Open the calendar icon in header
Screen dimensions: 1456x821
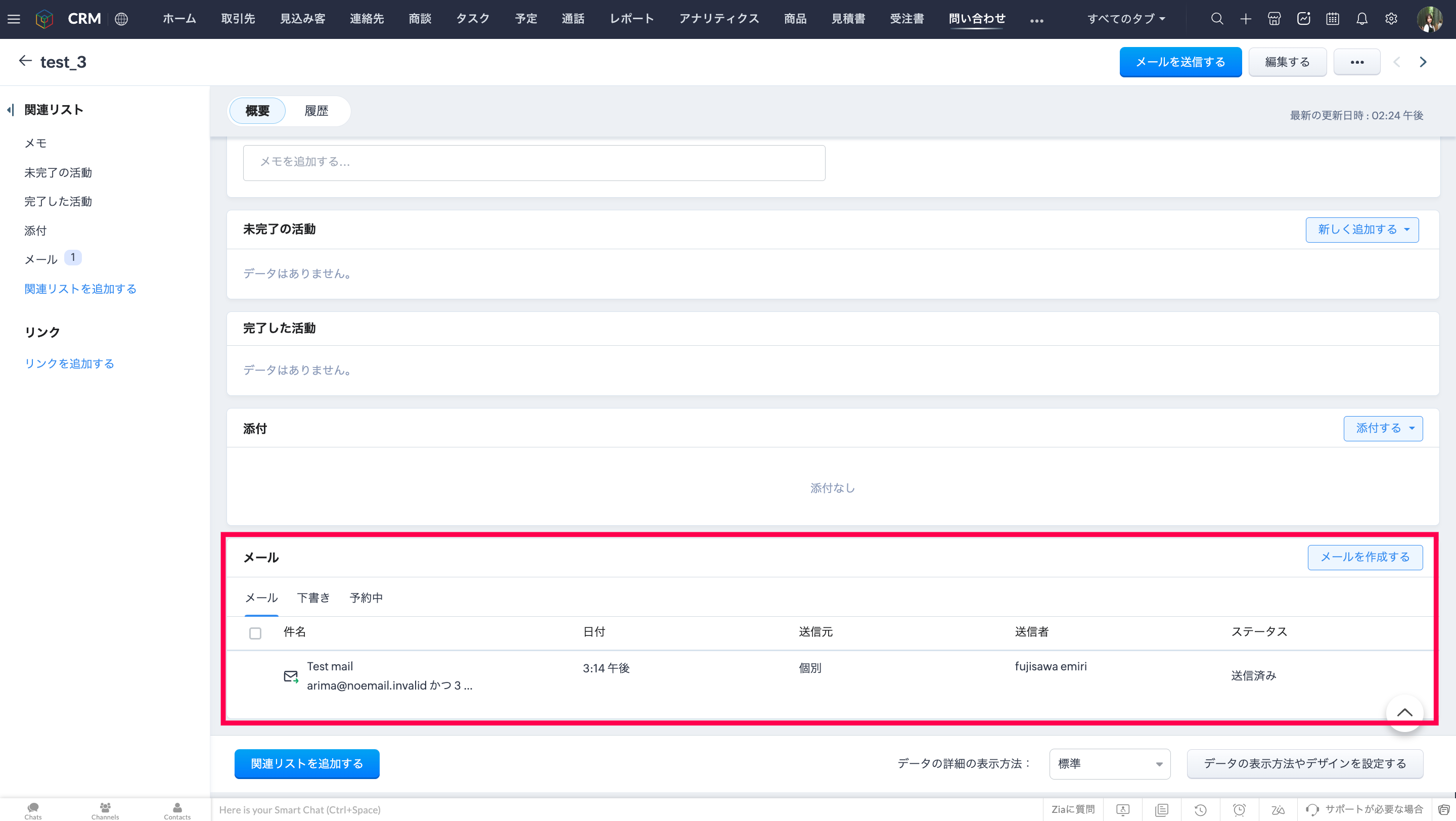point(1332,19)
